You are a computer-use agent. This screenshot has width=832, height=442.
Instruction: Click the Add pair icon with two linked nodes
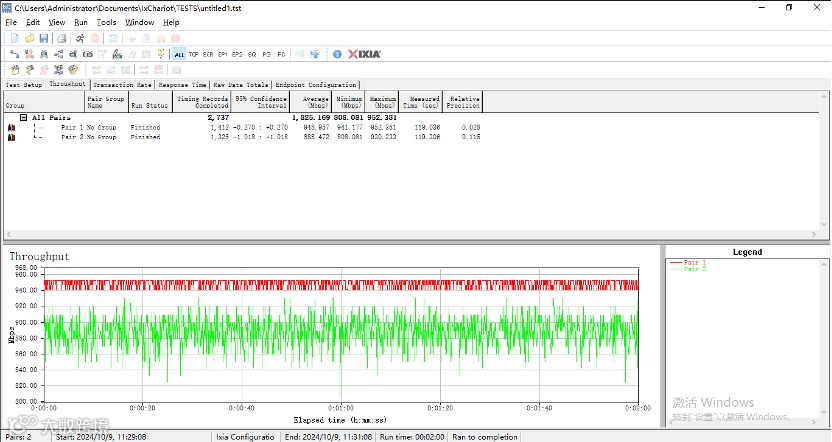coord(14,54)
